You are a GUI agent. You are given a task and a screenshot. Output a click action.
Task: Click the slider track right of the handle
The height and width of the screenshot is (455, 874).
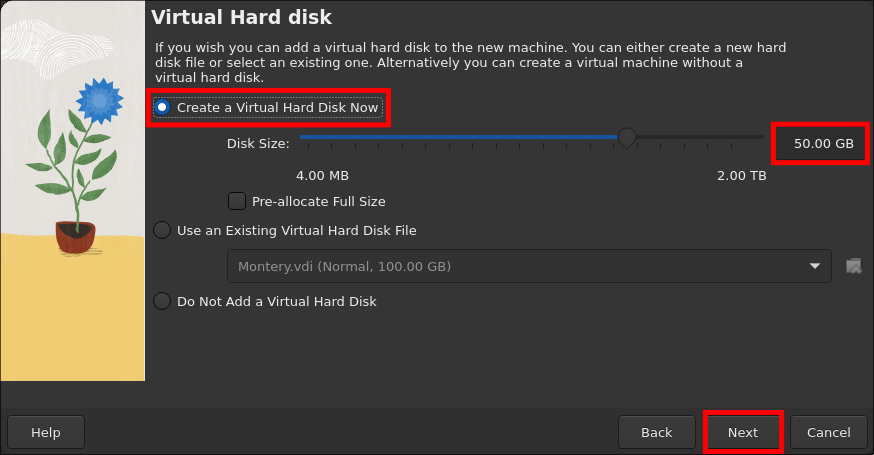(x=700, y=137)
